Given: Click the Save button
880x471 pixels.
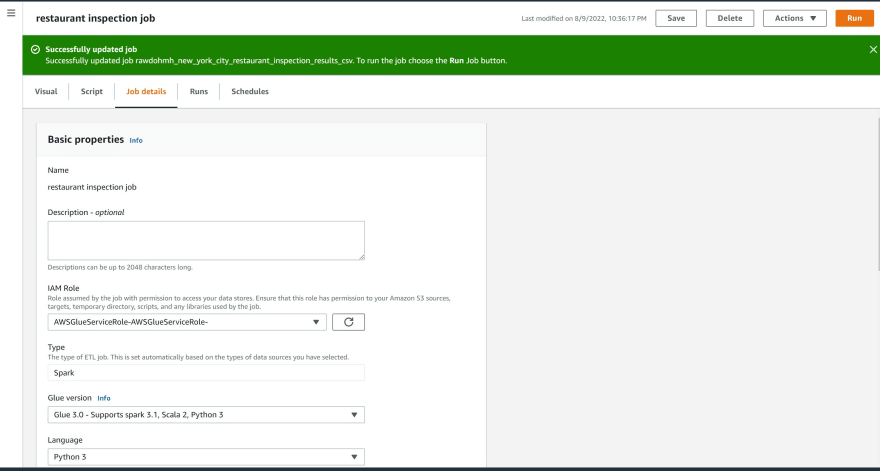Looking at the screenshot, I should pos(676,18).
